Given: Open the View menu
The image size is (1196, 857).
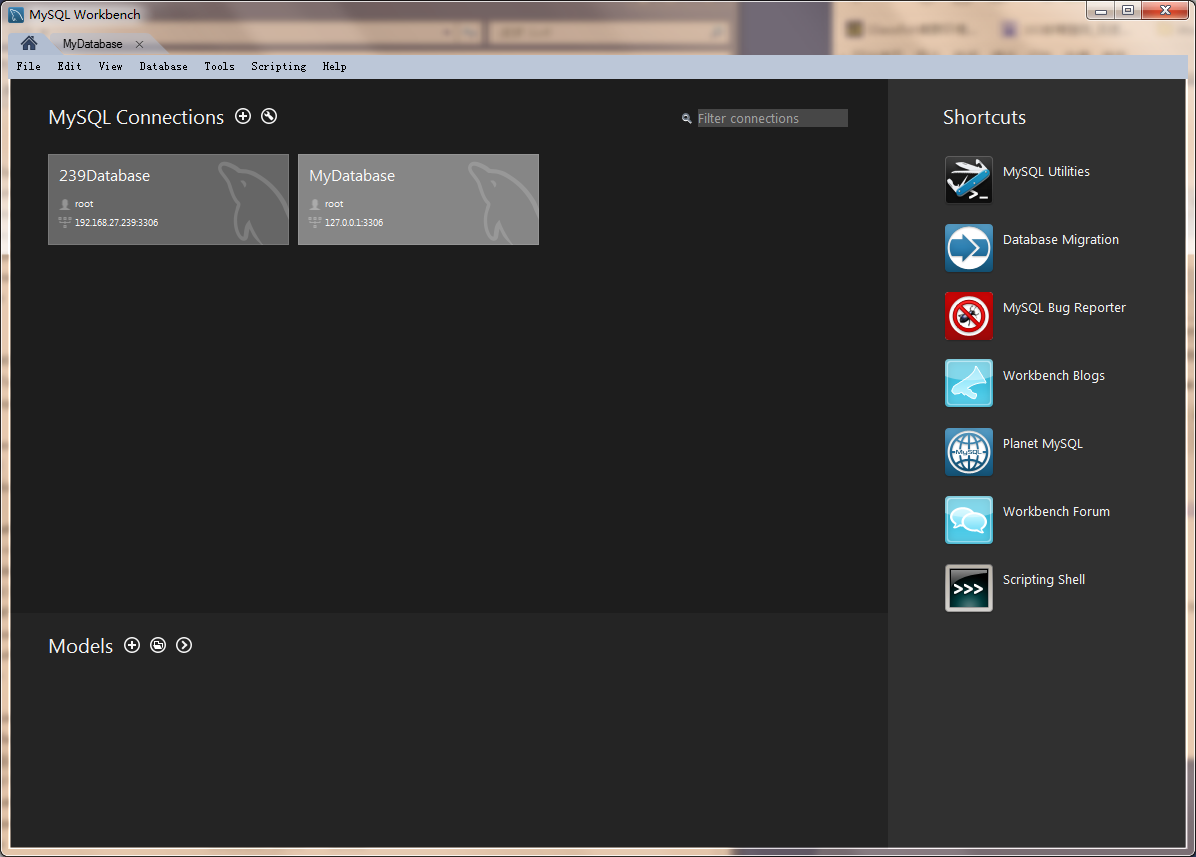Looking at the screenshot, I should pos(111,66).
